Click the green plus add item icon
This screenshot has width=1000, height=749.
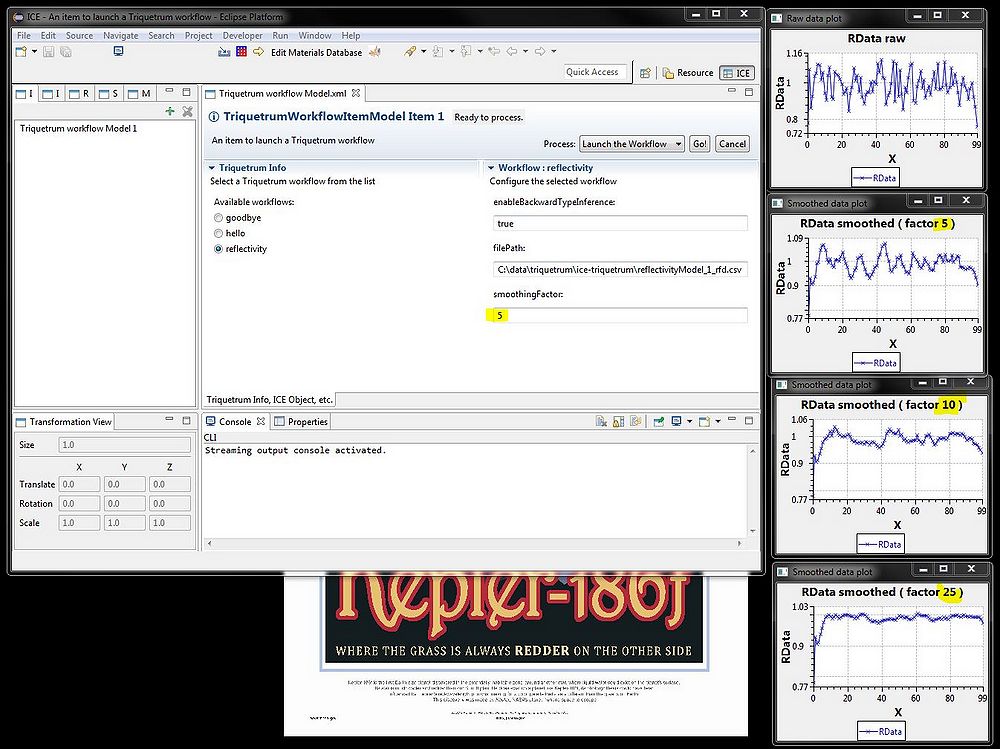point(170,112)
